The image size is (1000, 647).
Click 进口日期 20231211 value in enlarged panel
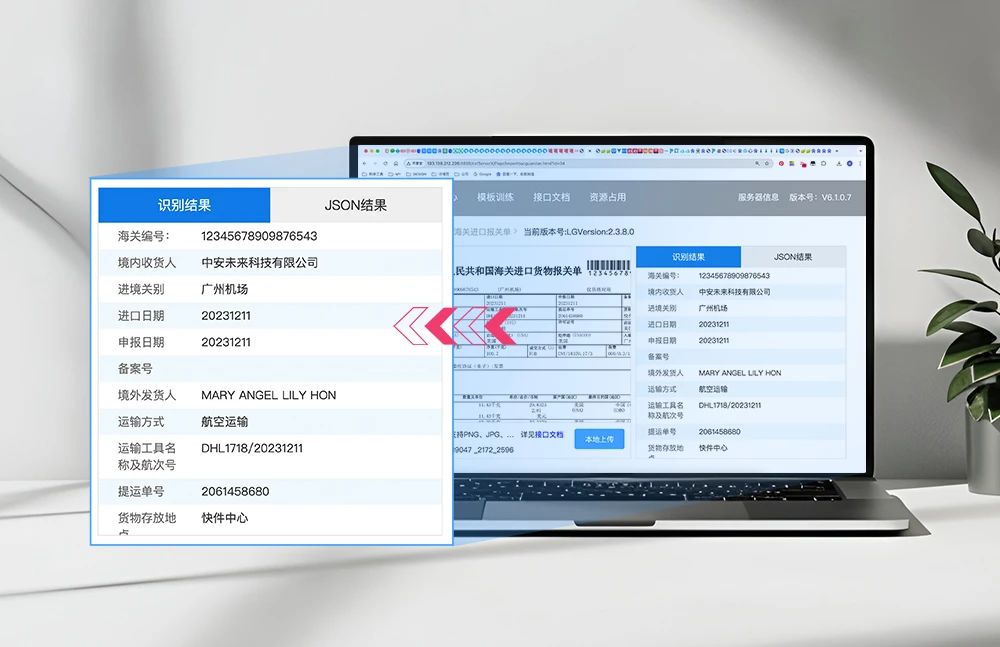(x=226, y=316)
